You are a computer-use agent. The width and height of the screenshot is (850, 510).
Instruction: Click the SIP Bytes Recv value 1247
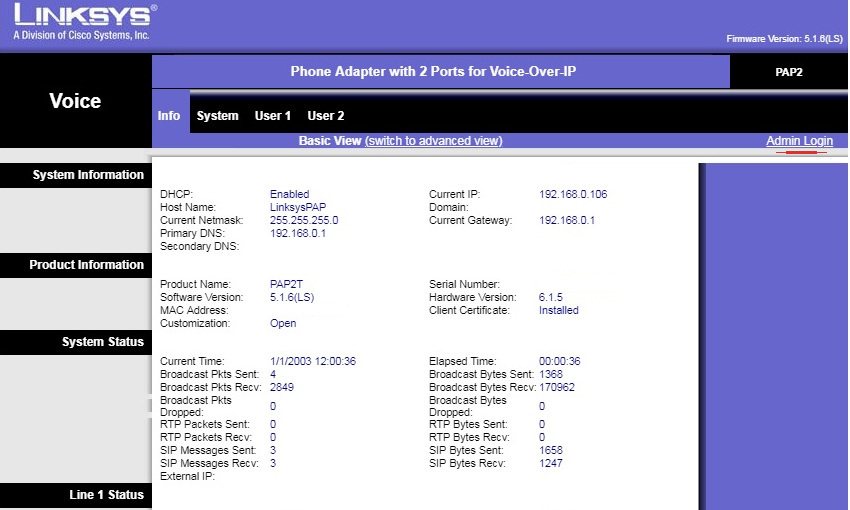click(550, 463)
